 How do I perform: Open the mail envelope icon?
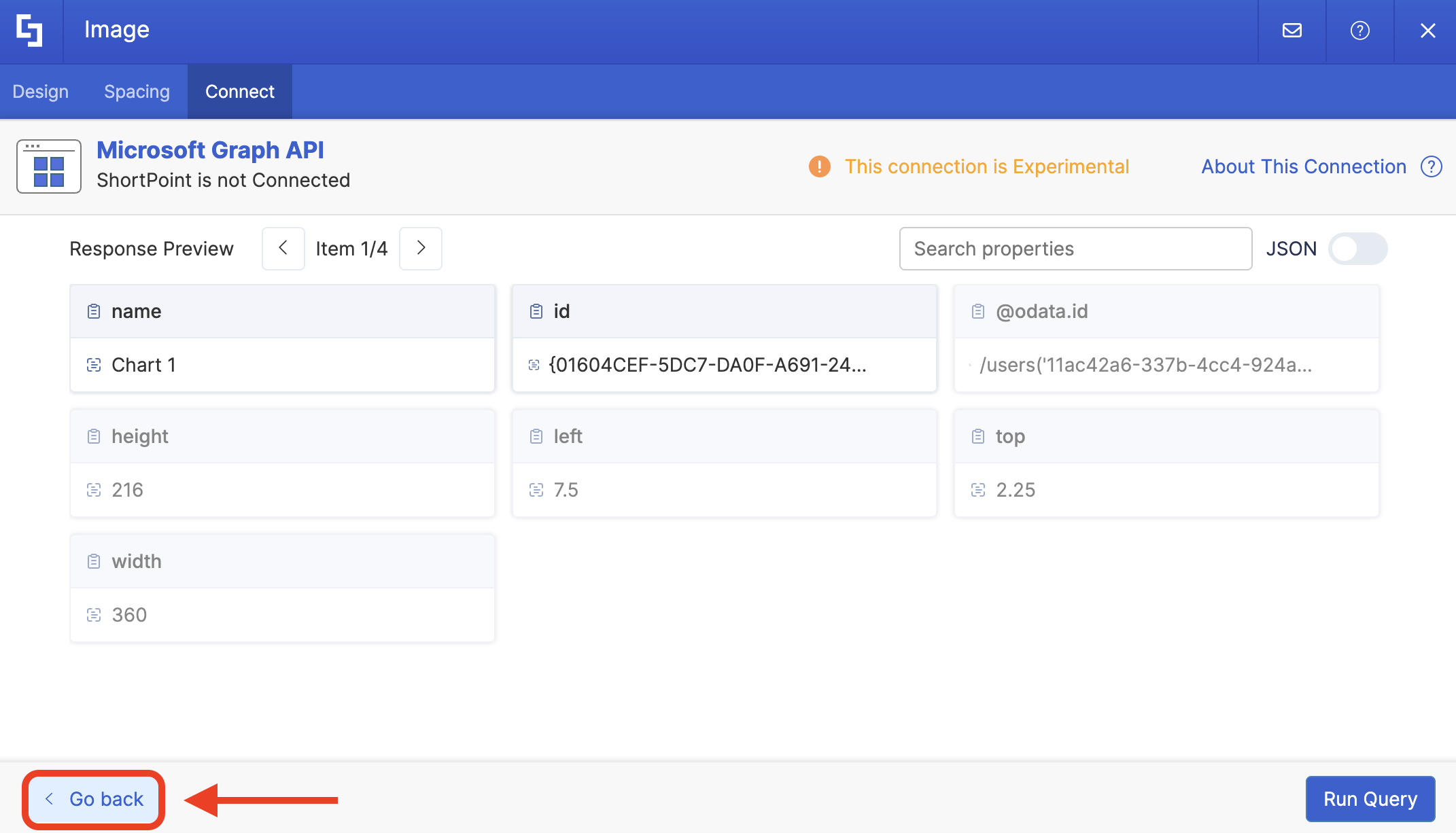1292,31
